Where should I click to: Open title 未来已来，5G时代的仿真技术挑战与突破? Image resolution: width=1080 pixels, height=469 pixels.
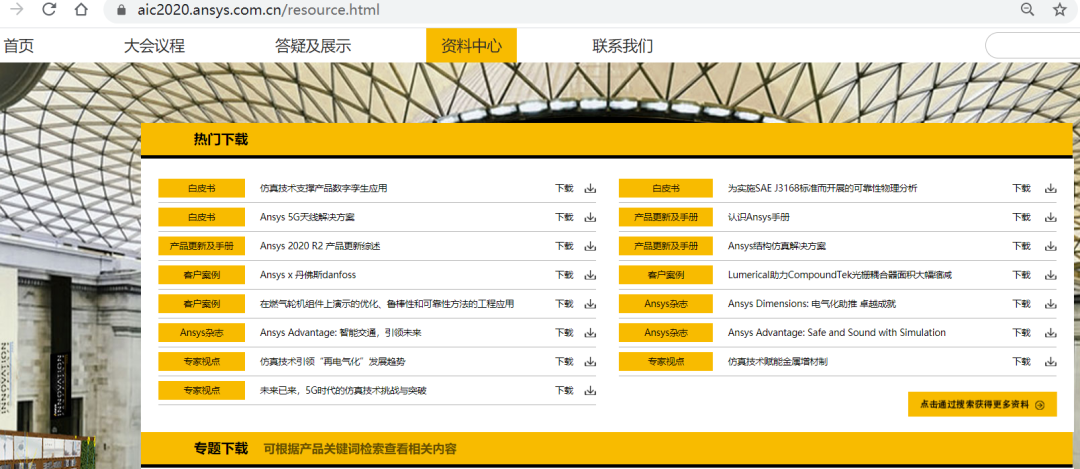(x=343, y=390)
